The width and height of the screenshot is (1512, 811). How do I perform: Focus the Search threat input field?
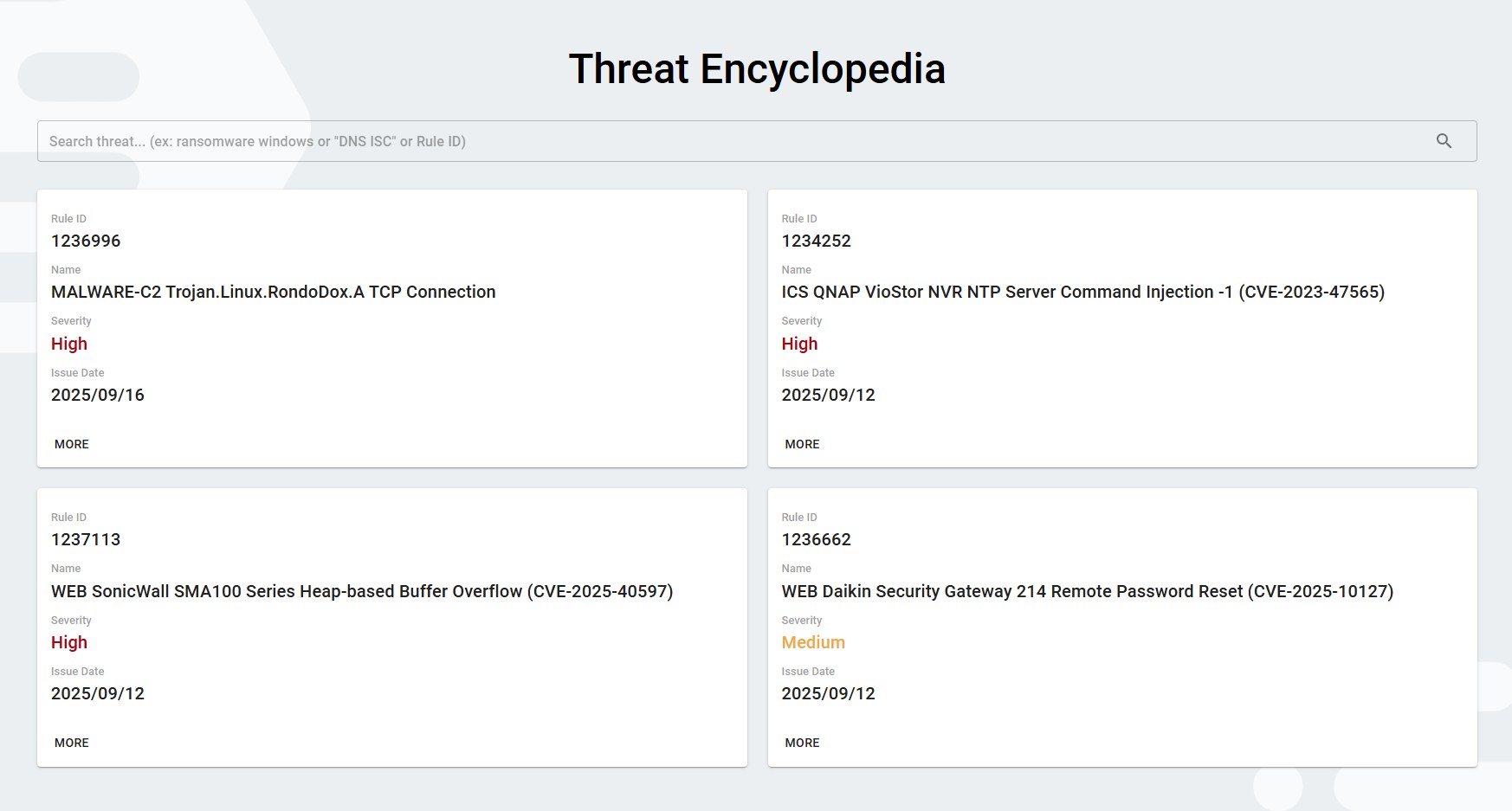coord(727,141)
